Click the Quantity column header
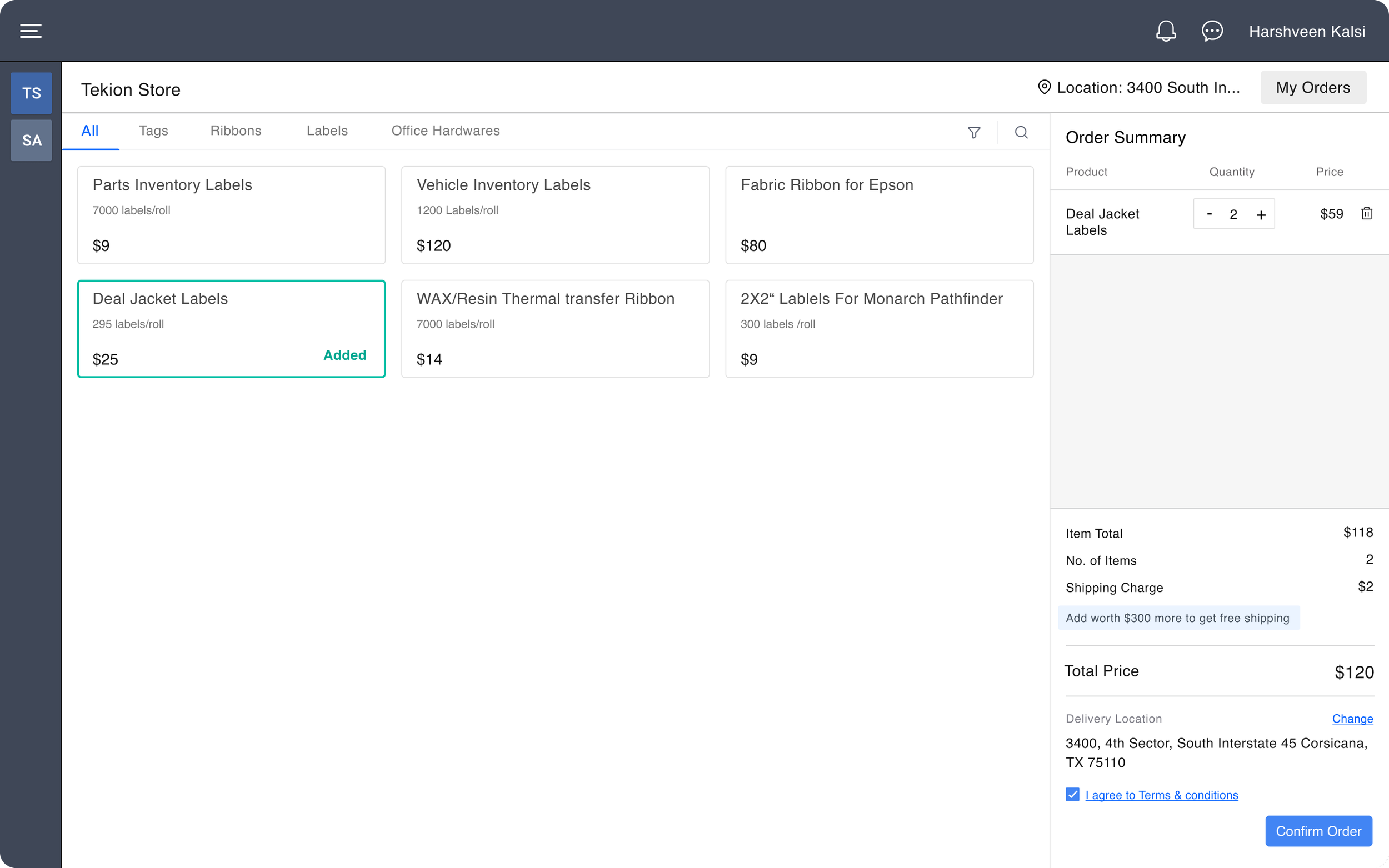Screen dimensions: 1389x868 tap(1232, 172)
